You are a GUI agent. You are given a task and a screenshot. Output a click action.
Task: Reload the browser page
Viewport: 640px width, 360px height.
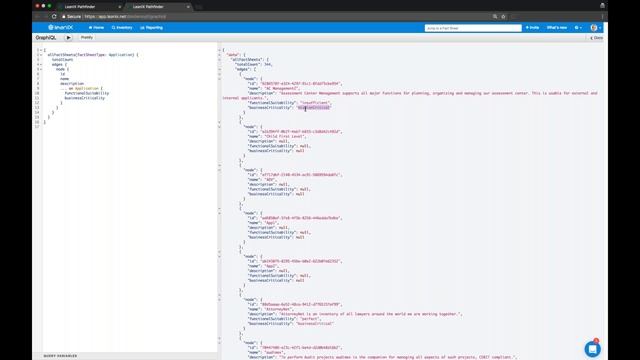(x=54, y=16)
